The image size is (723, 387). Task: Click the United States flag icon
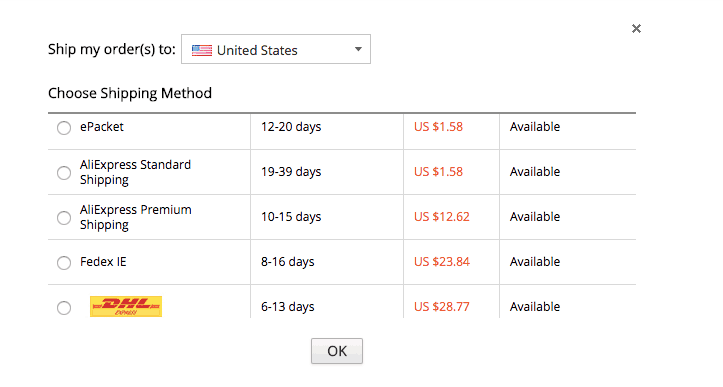tap(202, 50)
